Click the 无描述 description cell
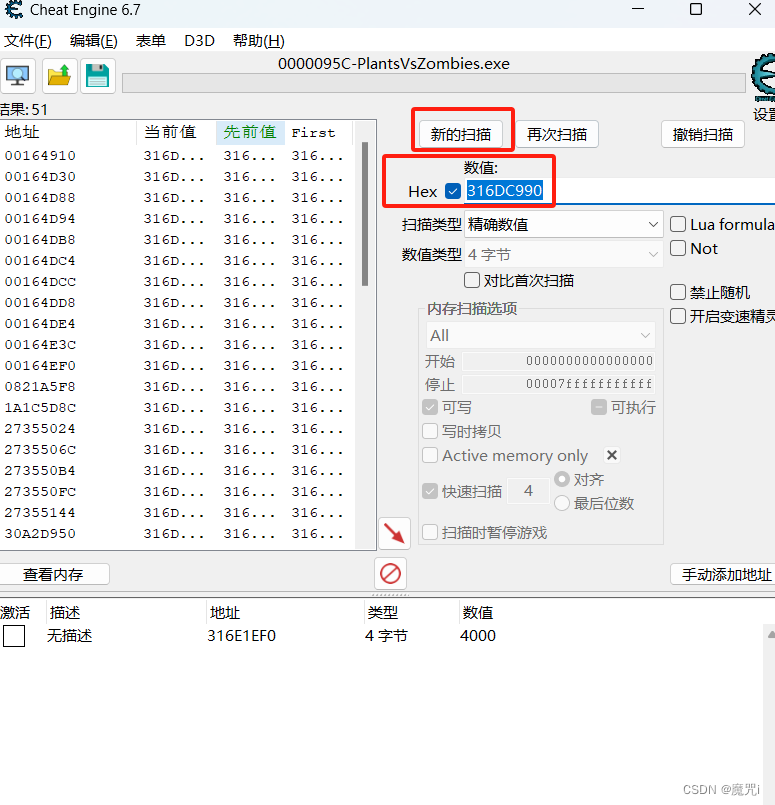Image resolution: width=775 pixels, height=805 pixels. point(70,636)
